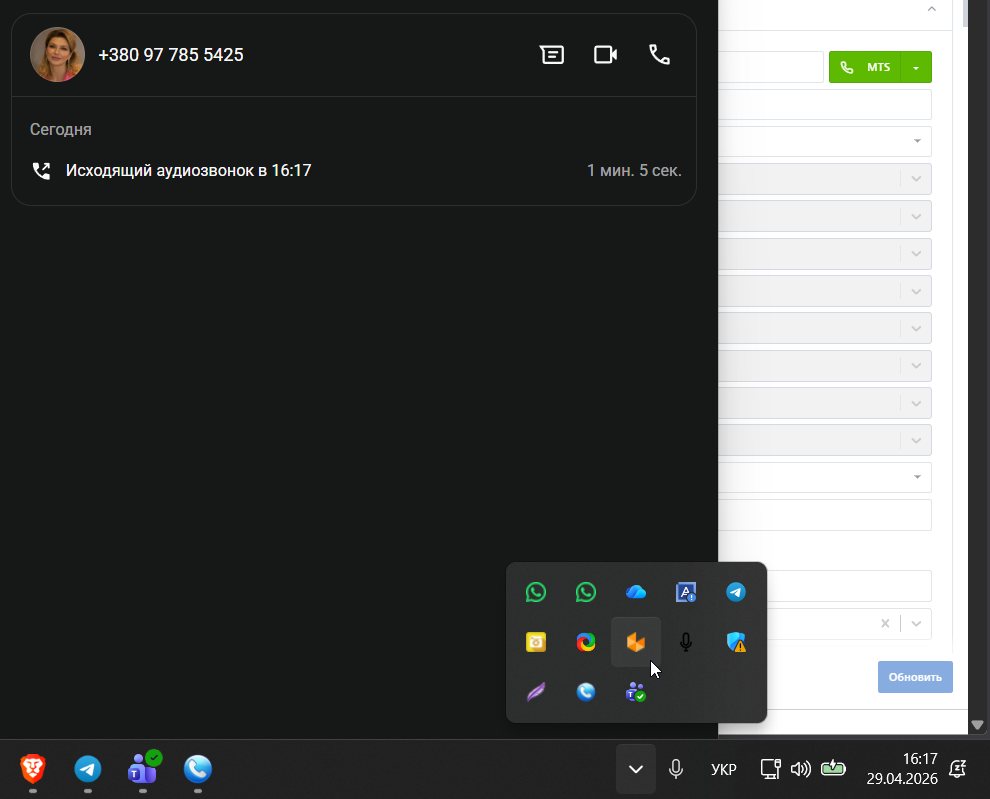Viewport: 990px width, 799px height.
Task: Open the notification center bell icon
Action: coord(958,769)
